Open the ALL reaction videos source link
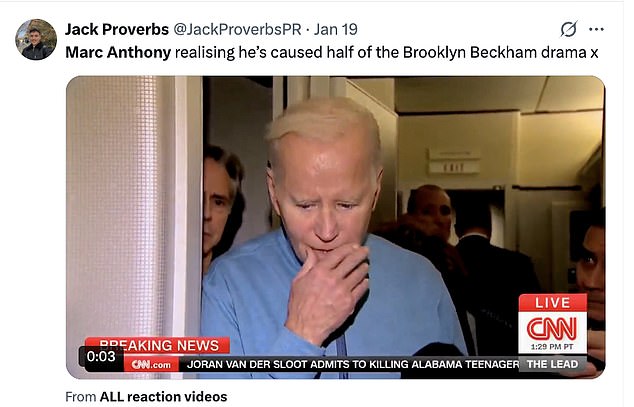 [163, 396]
